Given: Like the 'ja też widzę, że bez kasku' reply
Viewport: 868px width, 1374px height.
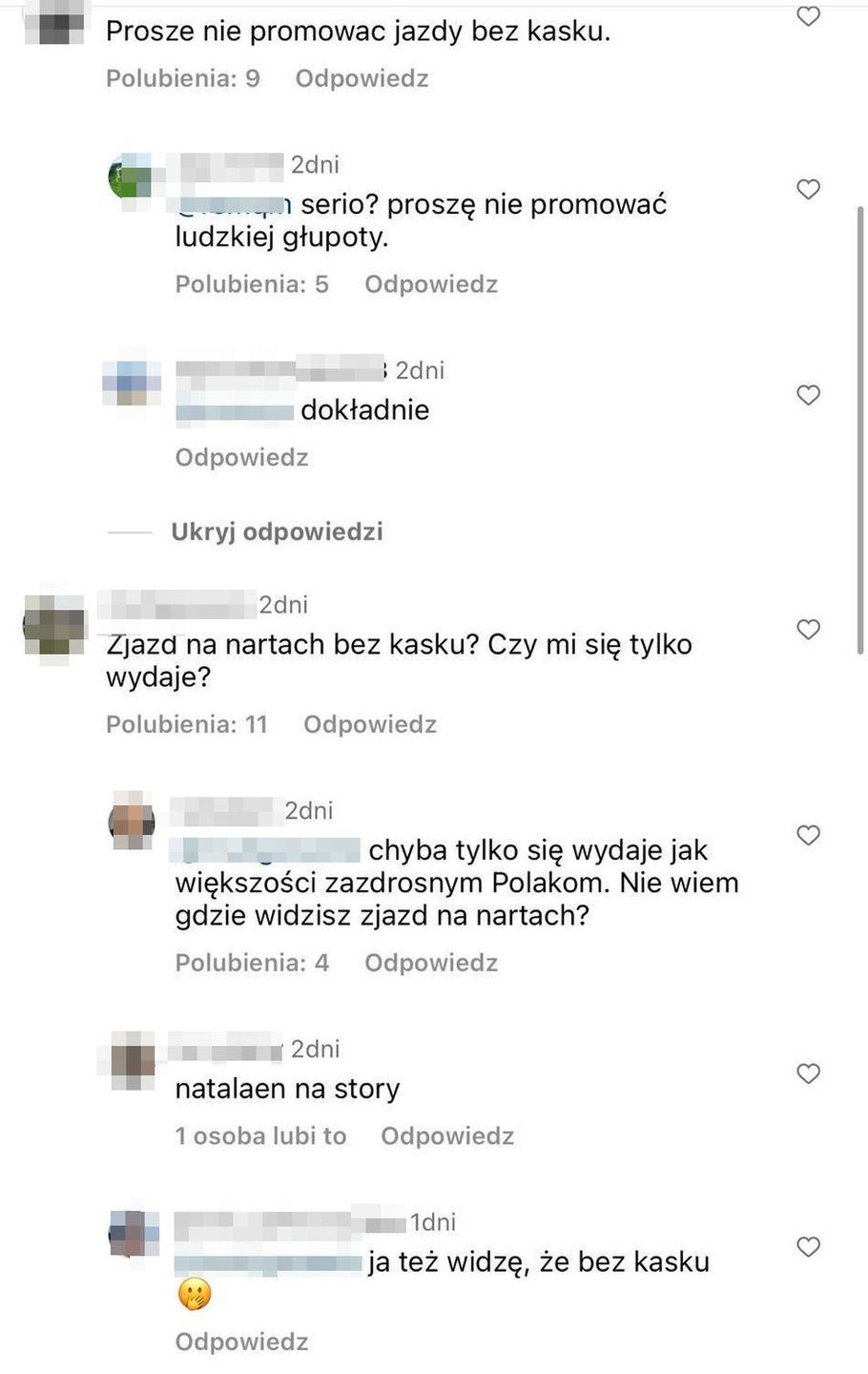Looking at the screenshot, I should (808, 1247).
